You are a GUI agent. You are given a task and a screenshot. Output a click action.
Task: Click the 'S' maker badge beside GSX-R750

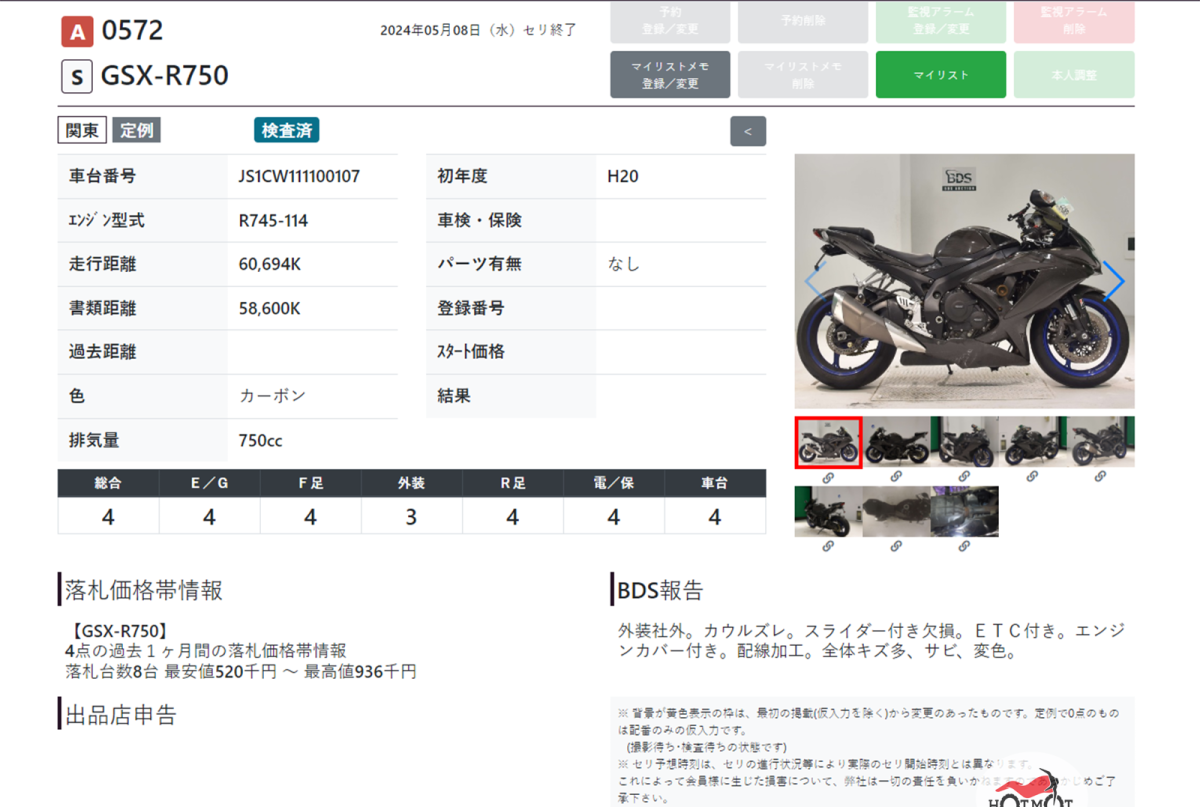click(x=77, y=76)
